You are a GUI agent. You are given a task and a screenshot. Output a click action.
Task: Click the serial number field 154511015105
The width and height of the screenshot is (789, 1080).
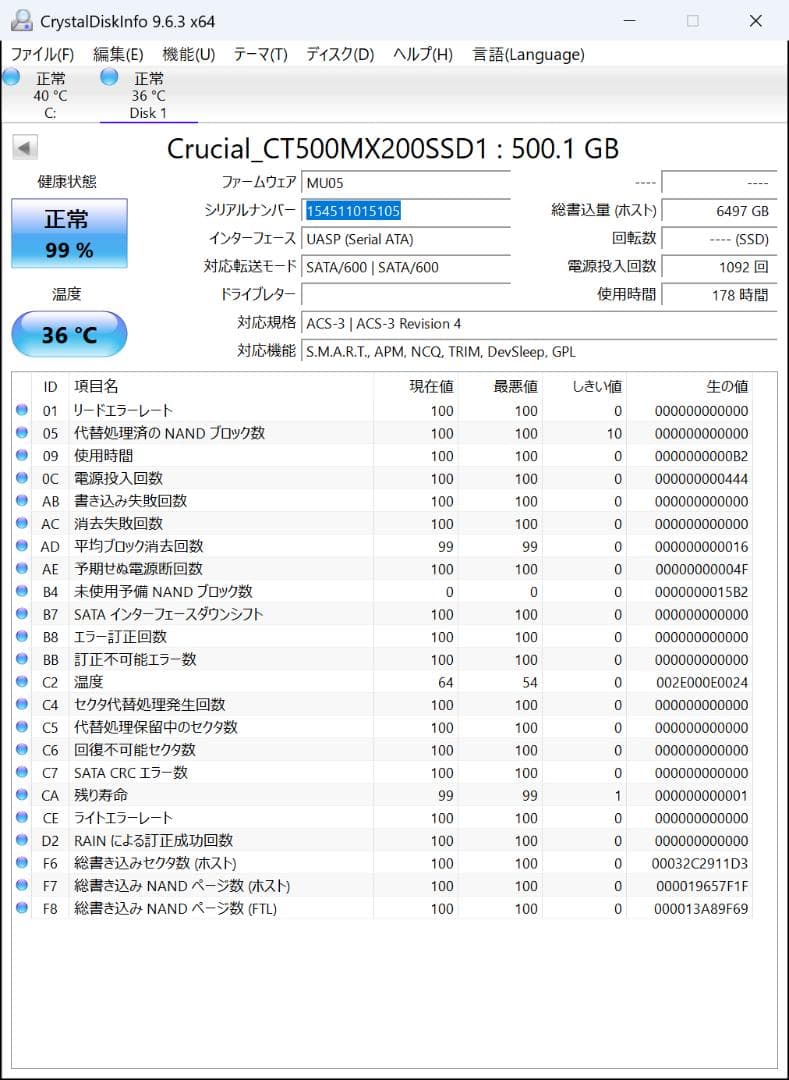406,211
